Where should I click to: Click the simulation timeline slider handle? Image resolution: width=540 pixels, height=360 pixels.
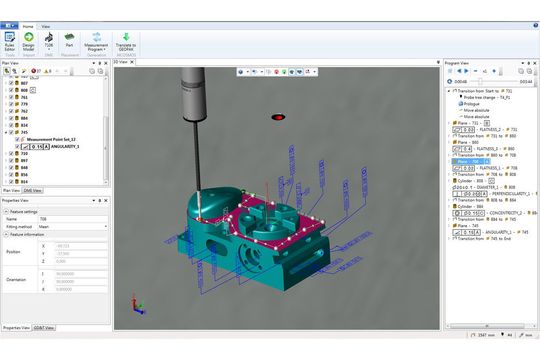coord(480,82)
